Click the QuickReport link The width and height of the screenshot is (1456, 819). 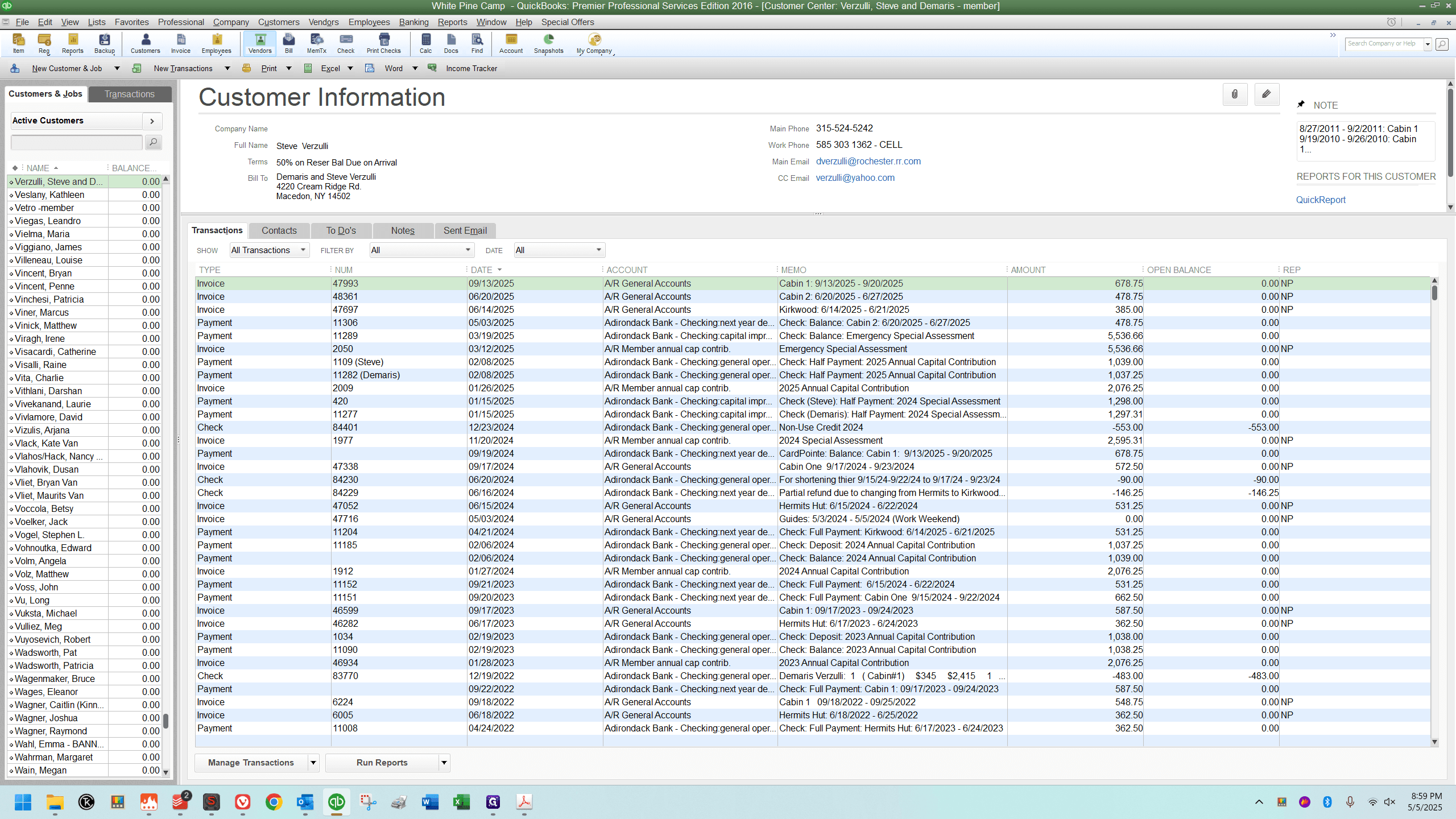[1321, 200]
